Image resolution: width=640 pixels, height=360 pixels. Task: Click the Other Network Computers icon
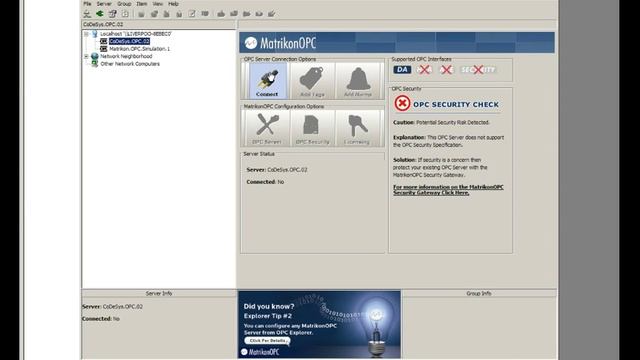click(x=95, y=64)
